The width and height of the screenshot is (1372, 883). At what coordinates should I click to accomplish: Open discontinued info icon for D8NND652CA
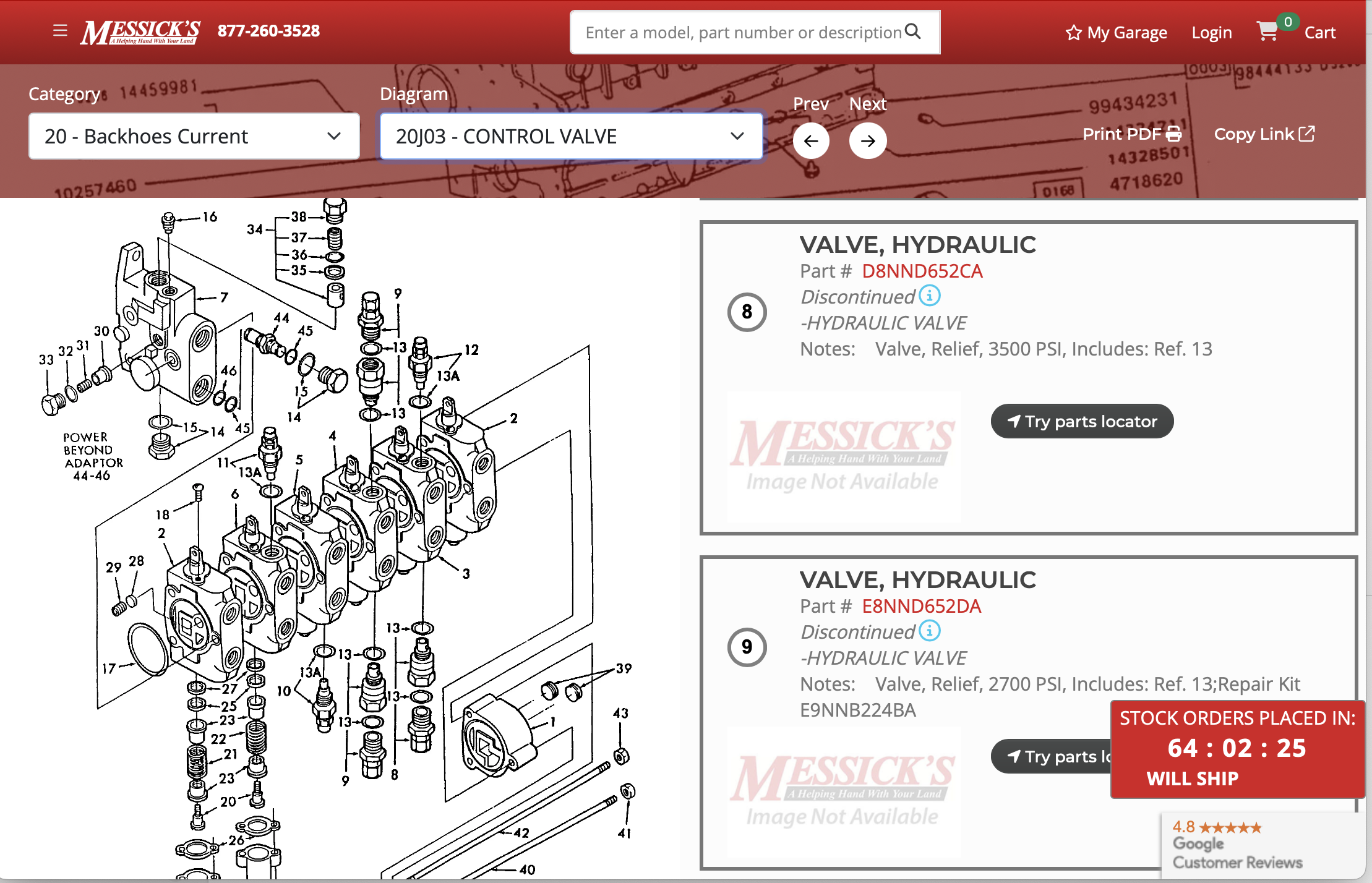[x=929, y=296]
